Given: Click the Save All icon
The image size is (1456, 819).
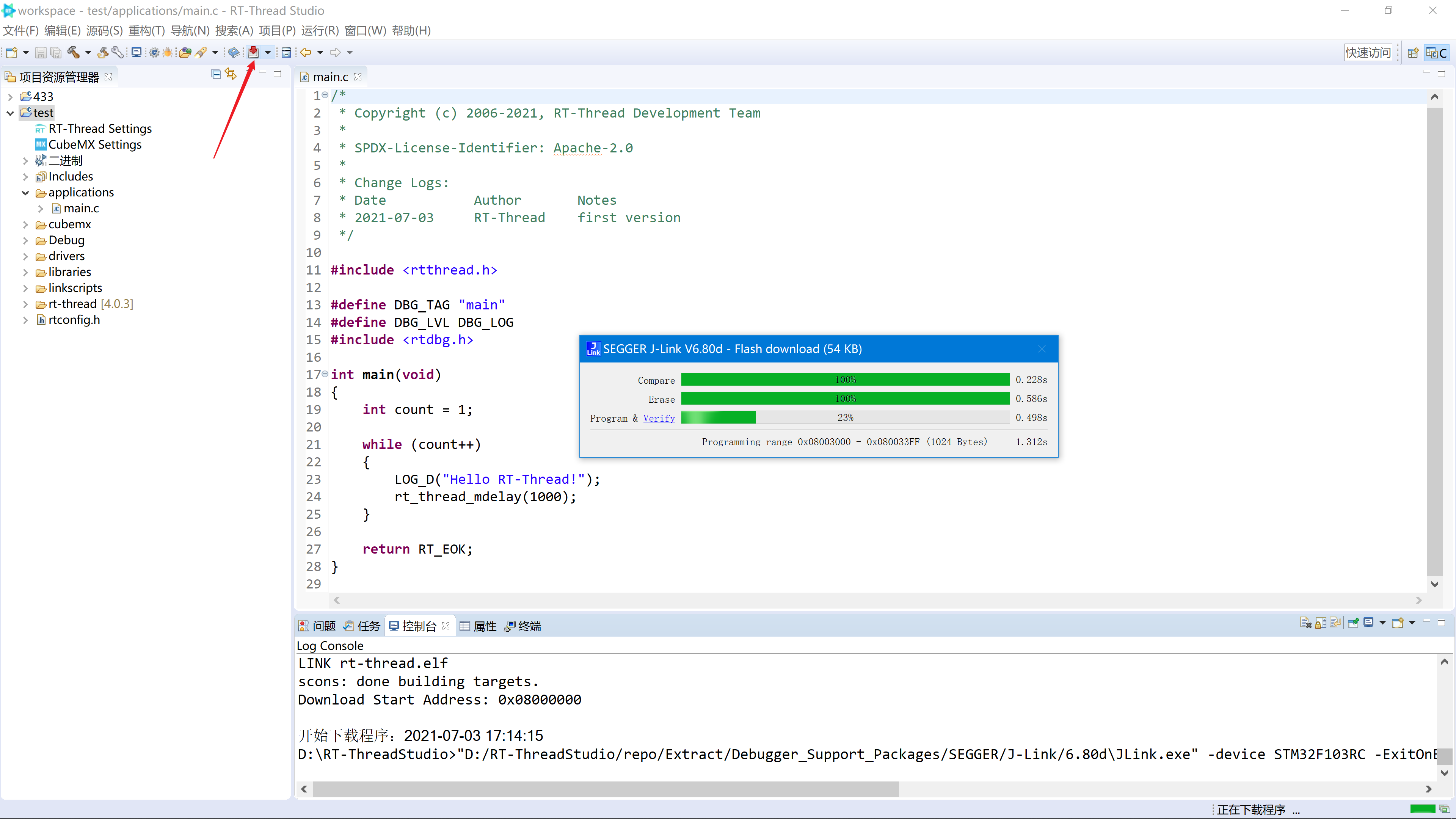Looking at the screenshot, I should [56, 53].
